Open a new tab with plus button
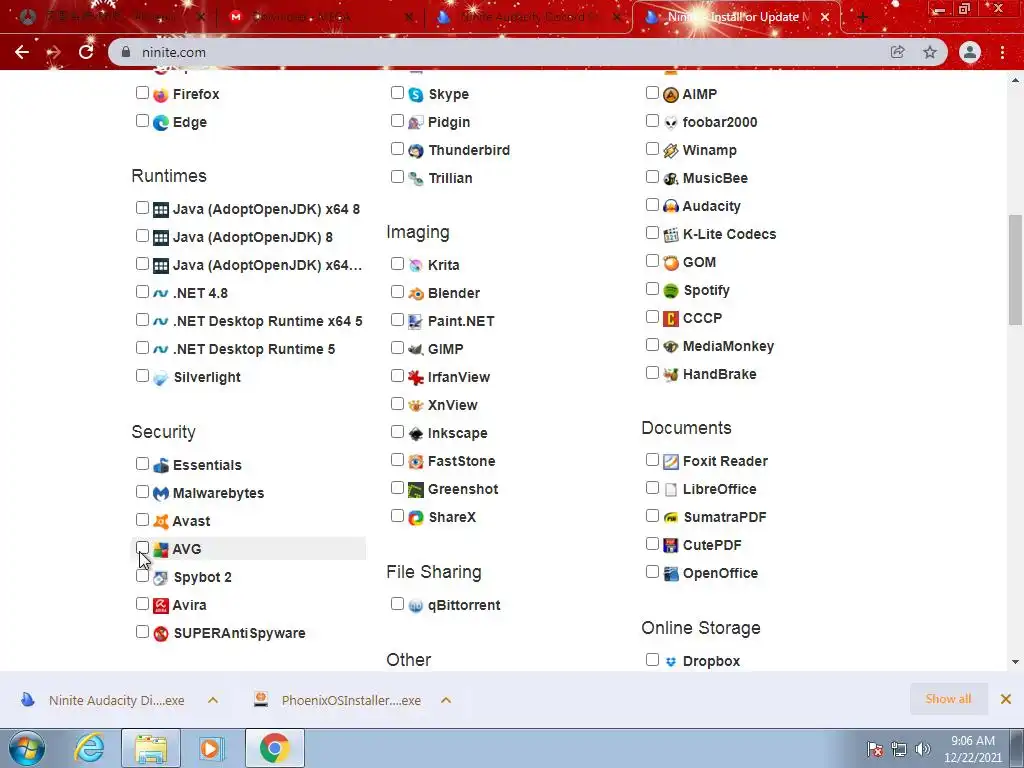The height and width of the screenshot is (768, 1024). click(x=863, y=18)
